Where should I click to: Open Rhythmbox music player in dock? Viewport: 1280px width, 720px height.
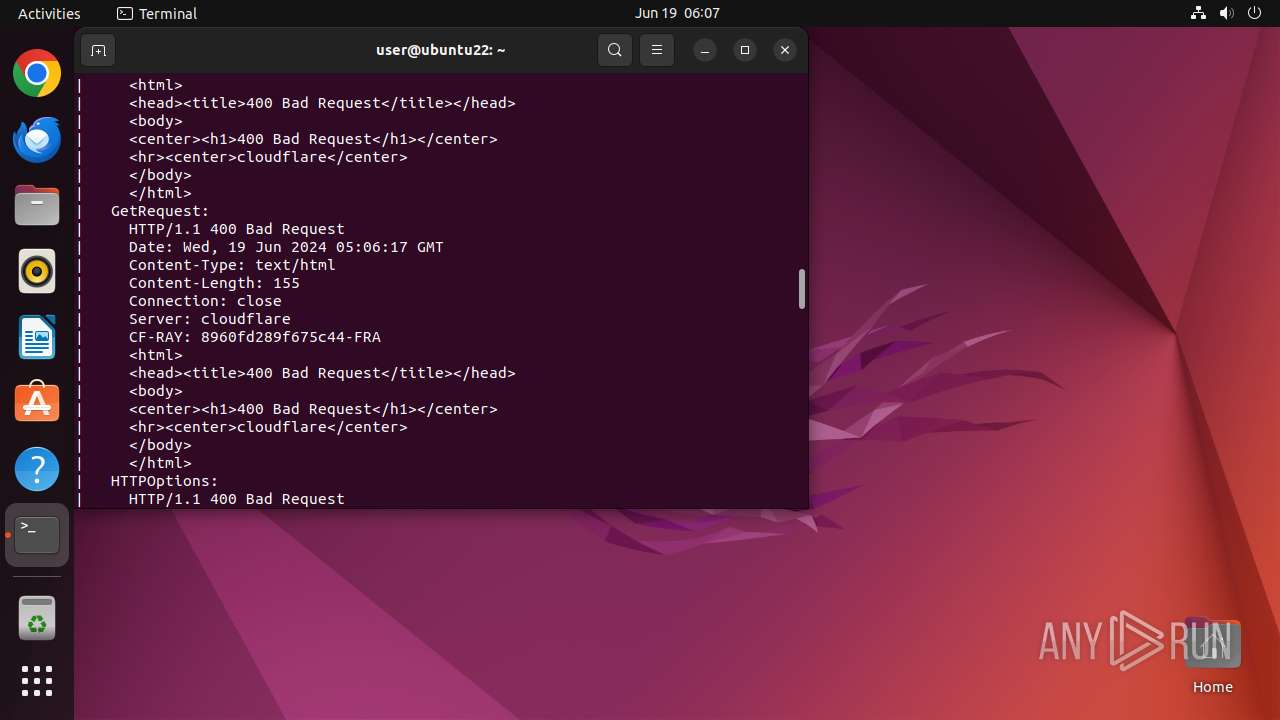(37, 271)
